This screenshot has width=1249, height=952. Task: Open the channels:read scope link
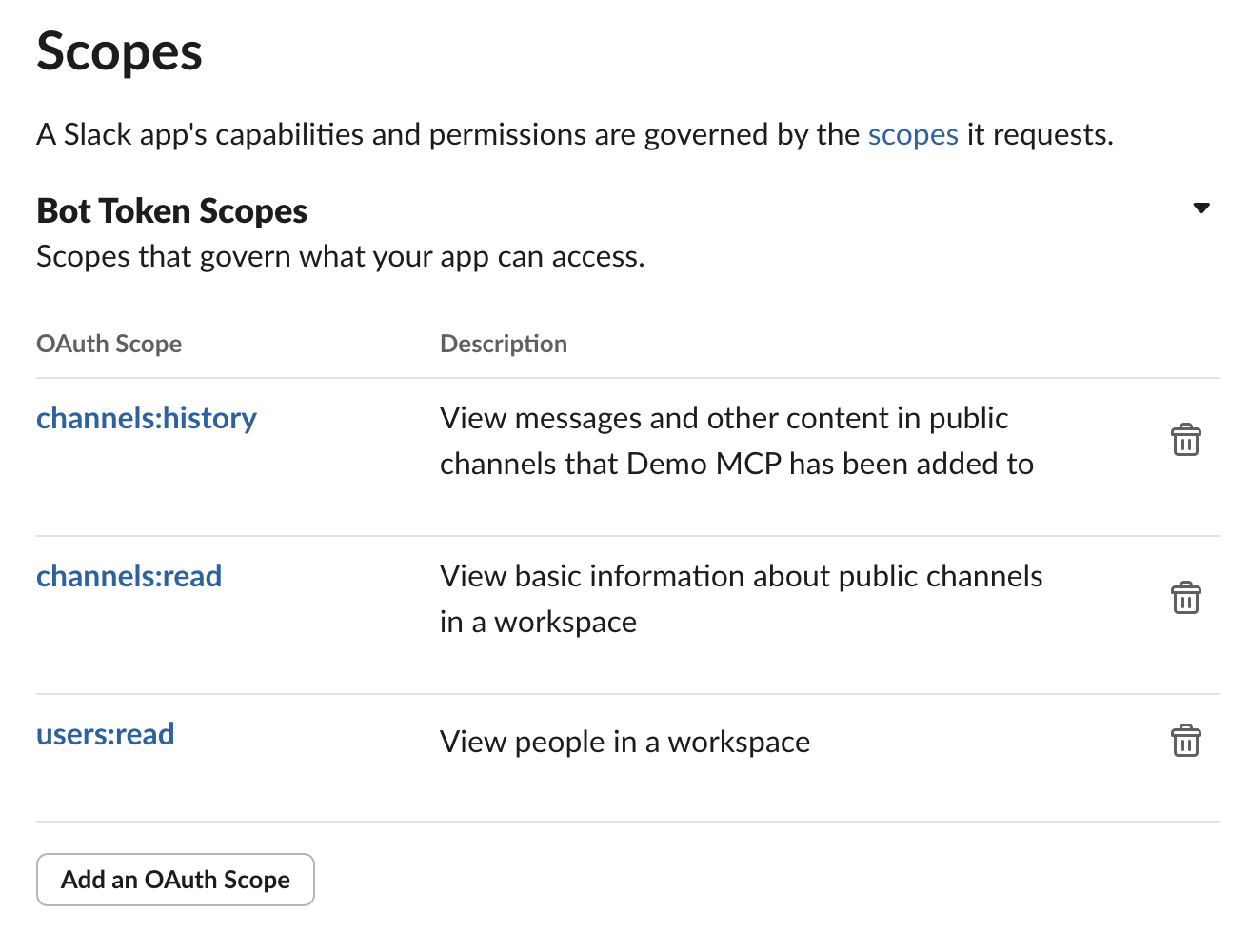click(x=129, y=577)
